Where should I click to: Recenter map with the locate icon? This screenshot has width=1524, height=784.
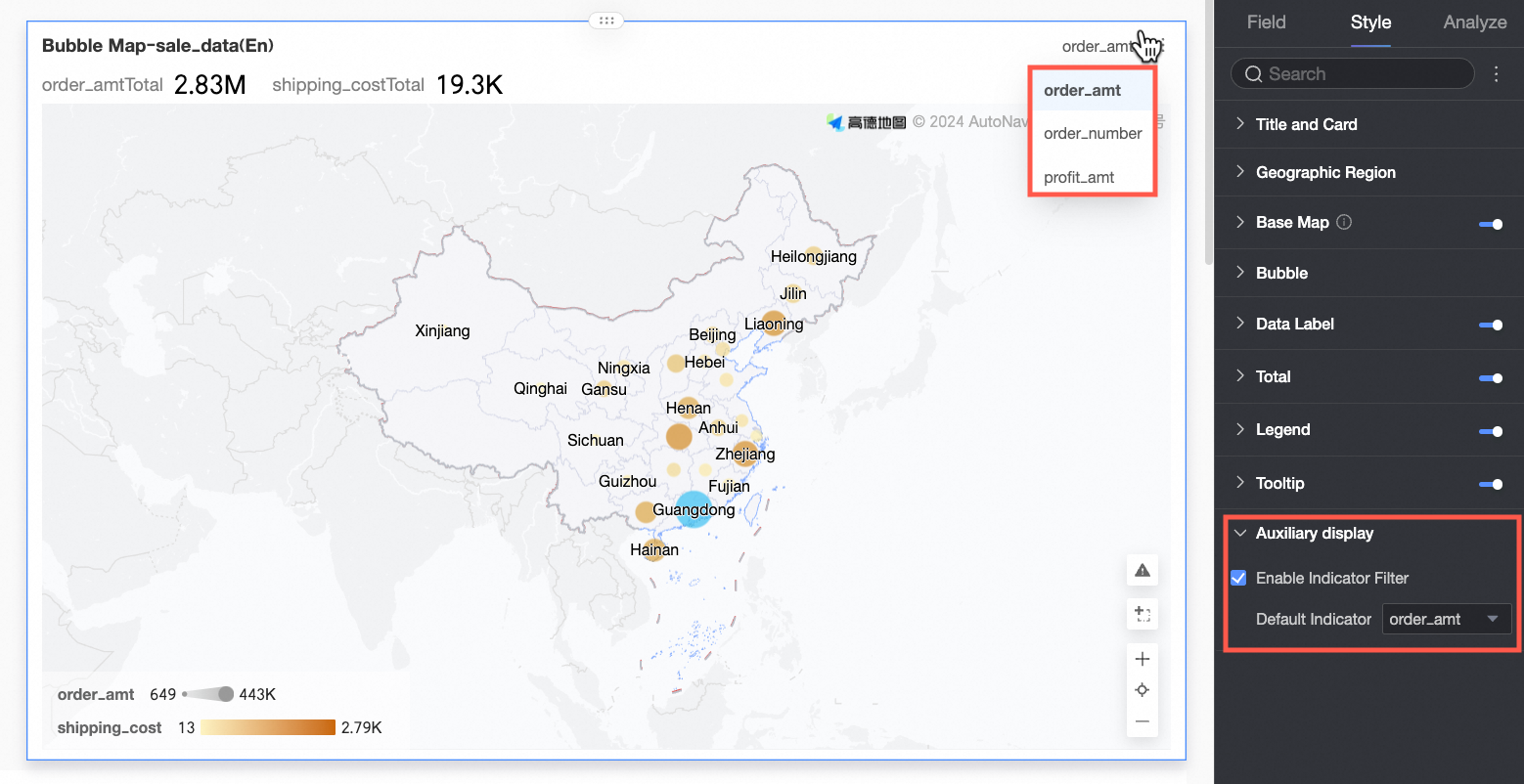[1142, 690]
